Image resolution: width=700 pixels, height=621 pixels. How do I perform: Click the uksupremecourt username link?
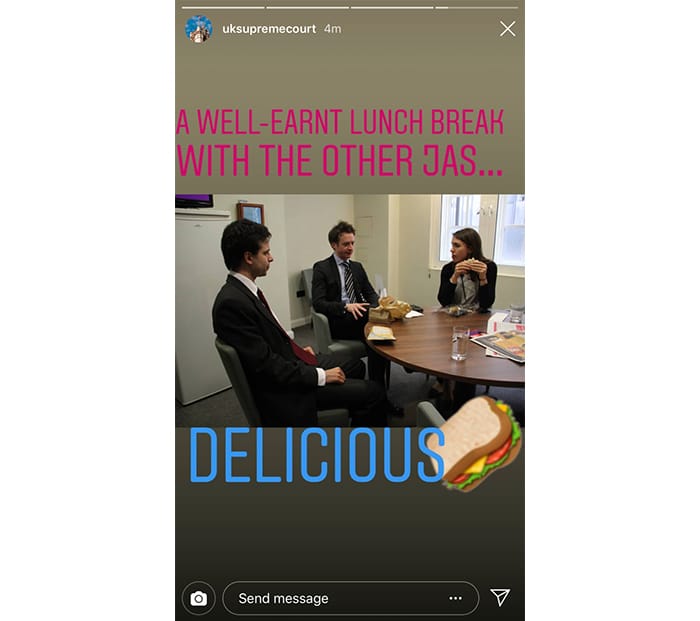tap(269, 29)
